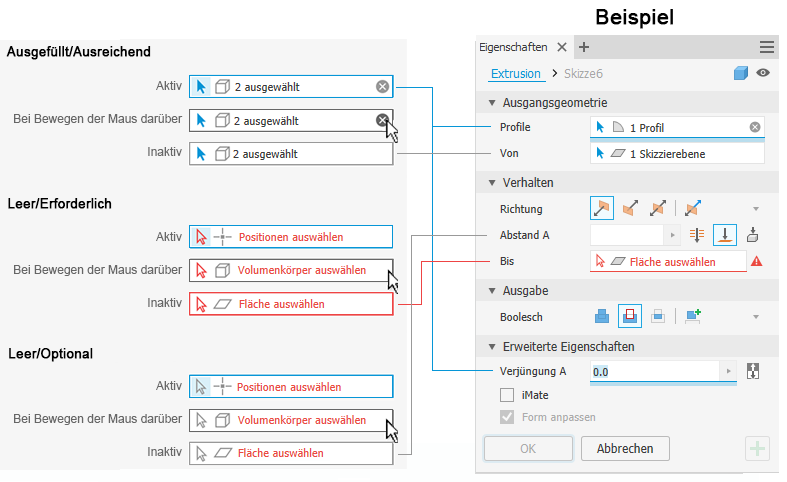Viewport: 787px width, 482px height.
Task: Click the New Solid boolean icon
Action: tap(693, 316)
